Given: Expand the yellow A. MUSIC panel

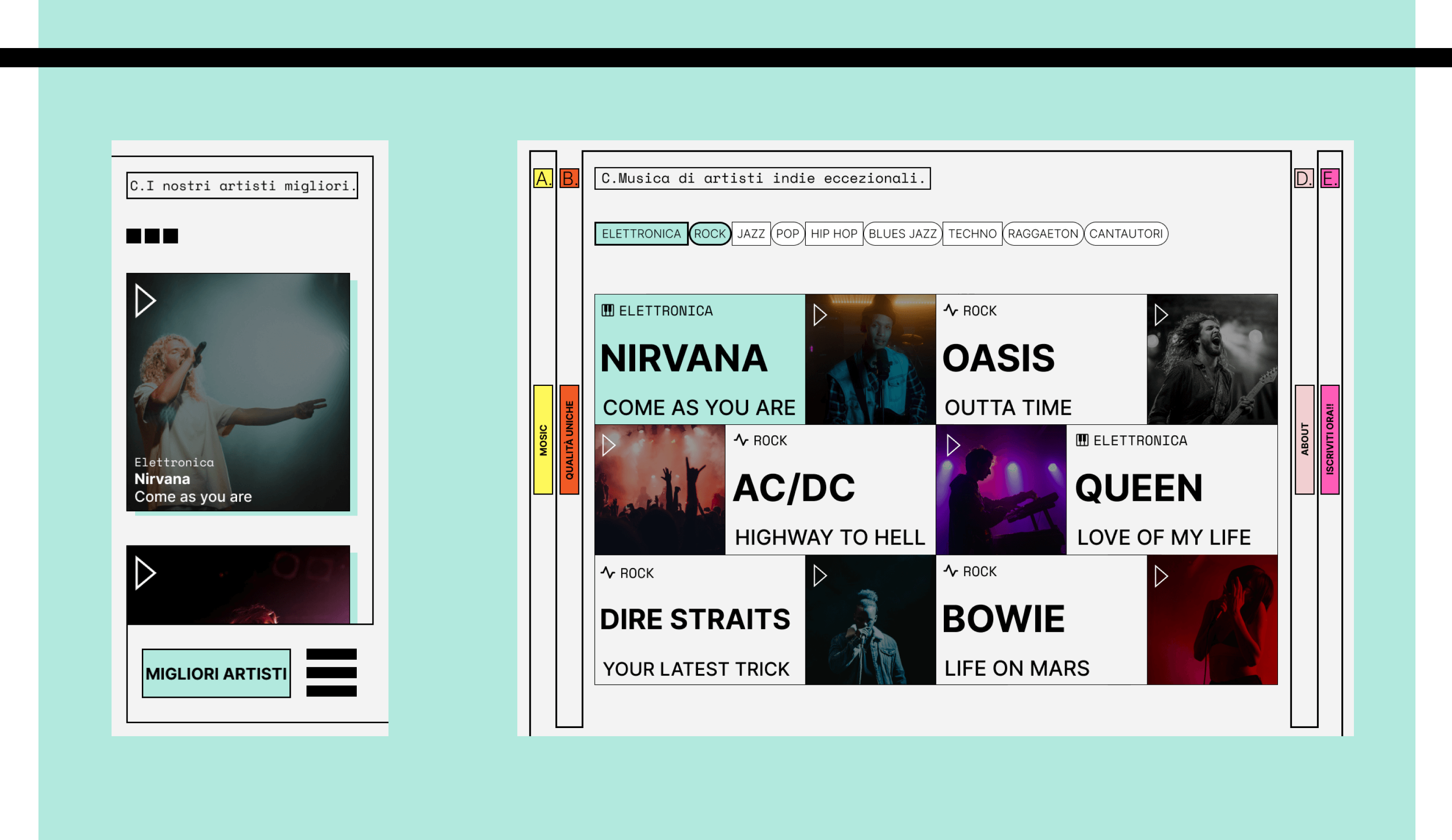Looking at the screenshot, I should point(543,439).
